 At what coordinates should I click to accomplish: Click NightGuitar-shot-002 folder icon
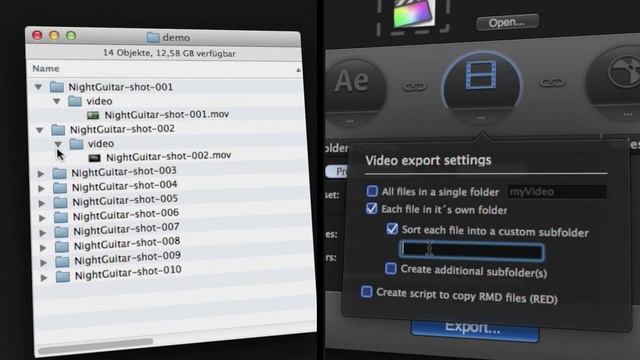[x=58, y=129]
